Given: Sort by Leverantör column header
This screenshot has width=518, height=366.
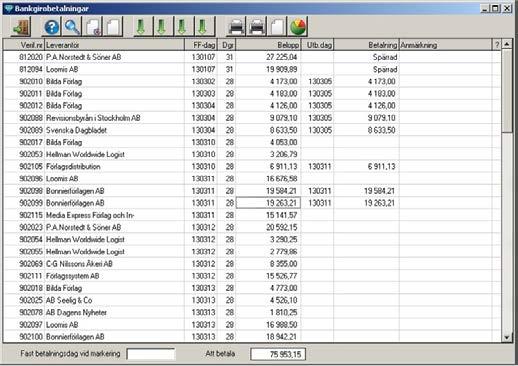Looking at the screenshot, I should coord(114,45).
